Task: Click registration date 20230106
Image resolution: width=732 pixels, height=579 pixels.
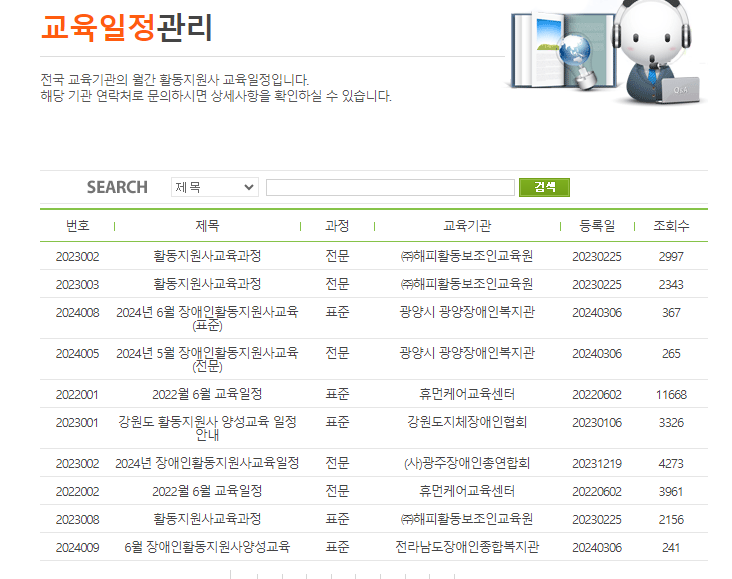Action: click(597, 423)
